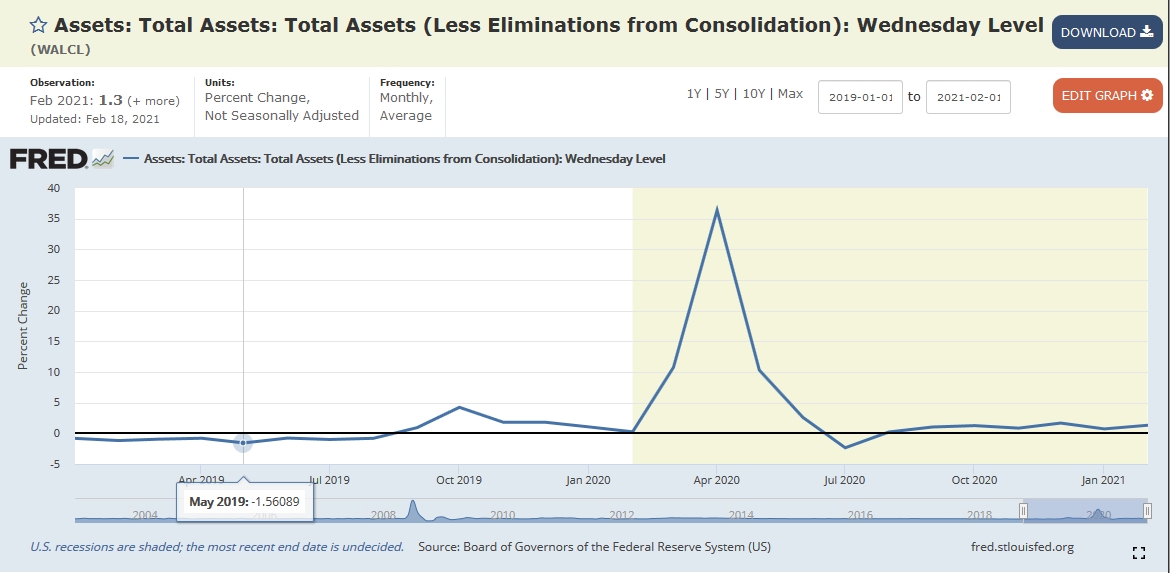Choose the 10Y time range
This screenshot has width=1170, height=573.
753,94
